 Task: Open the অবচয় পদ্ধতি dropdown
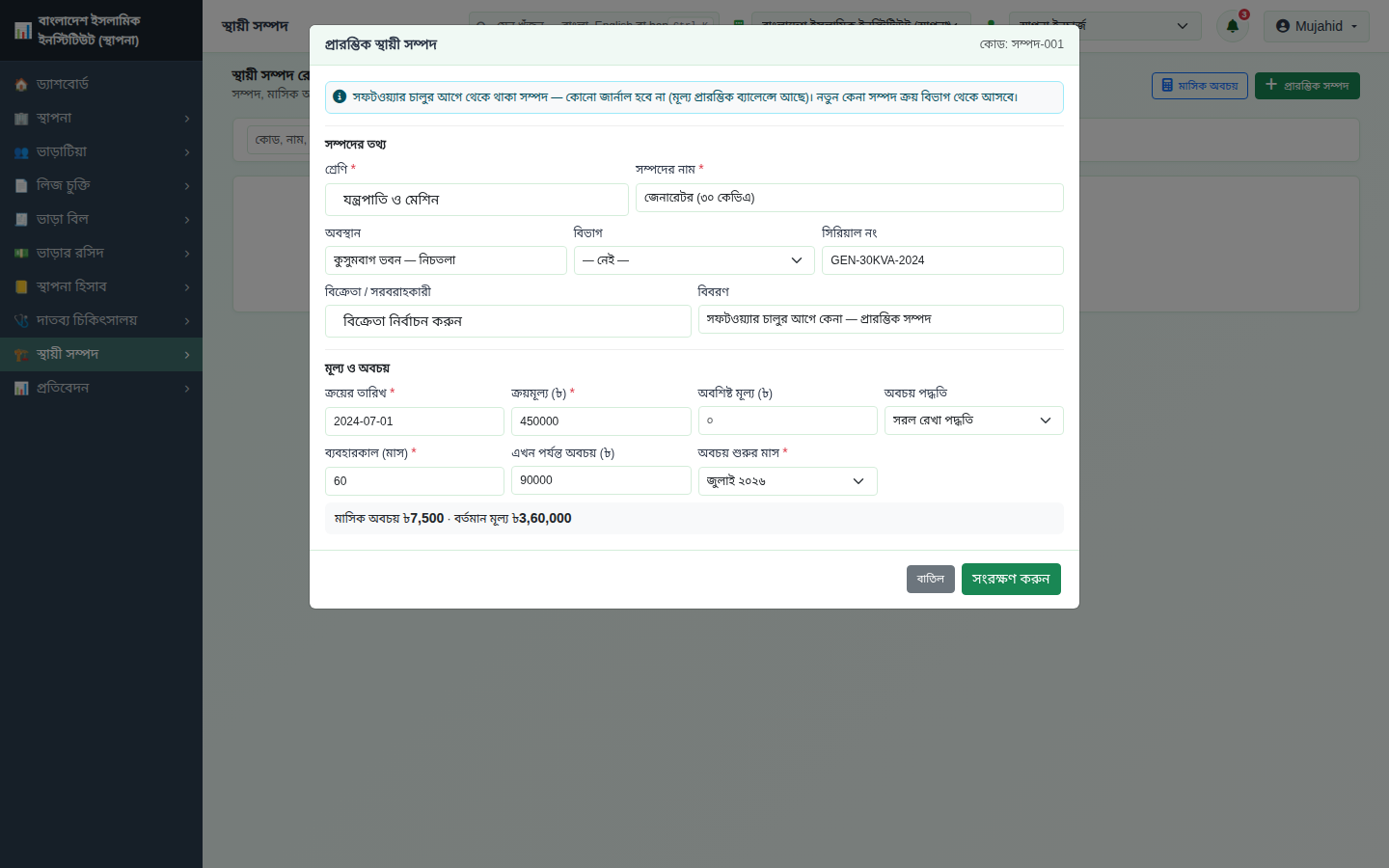(x=974, y=420)
